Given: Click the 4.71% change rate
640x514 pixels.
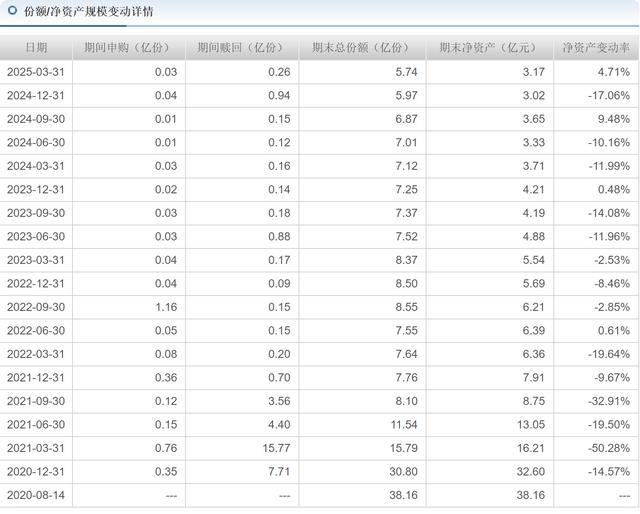Looking at the screenshot, I should [614, 72].
